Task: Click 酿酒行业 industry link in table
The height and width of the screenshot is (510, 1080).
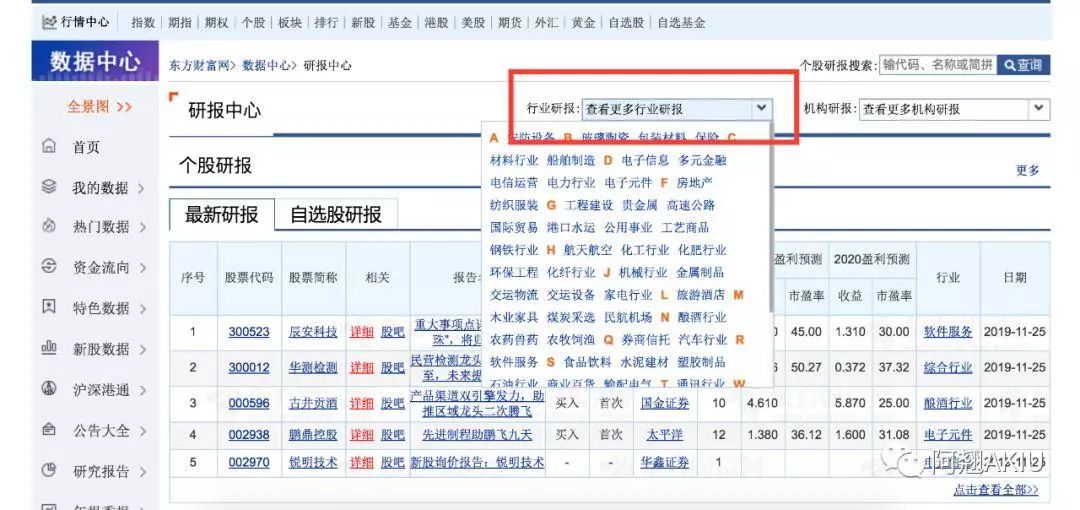Action: [948, 402]
